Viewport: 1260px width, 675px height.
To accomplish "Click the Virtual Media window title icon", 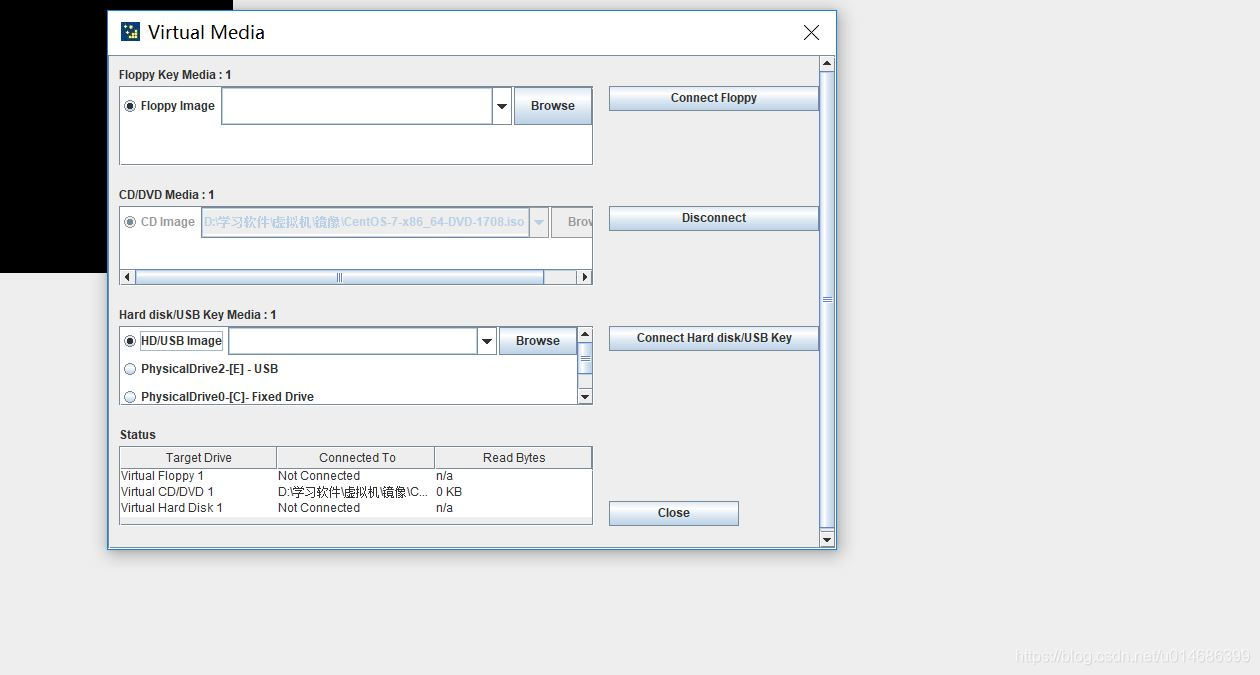I will pyautogui.click(x=130, y=32).
